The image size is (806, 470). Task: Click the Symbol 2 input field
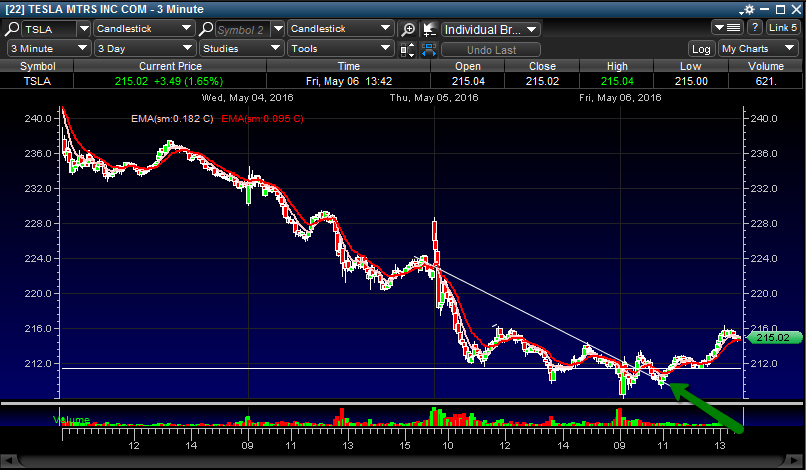click(243, 29)
